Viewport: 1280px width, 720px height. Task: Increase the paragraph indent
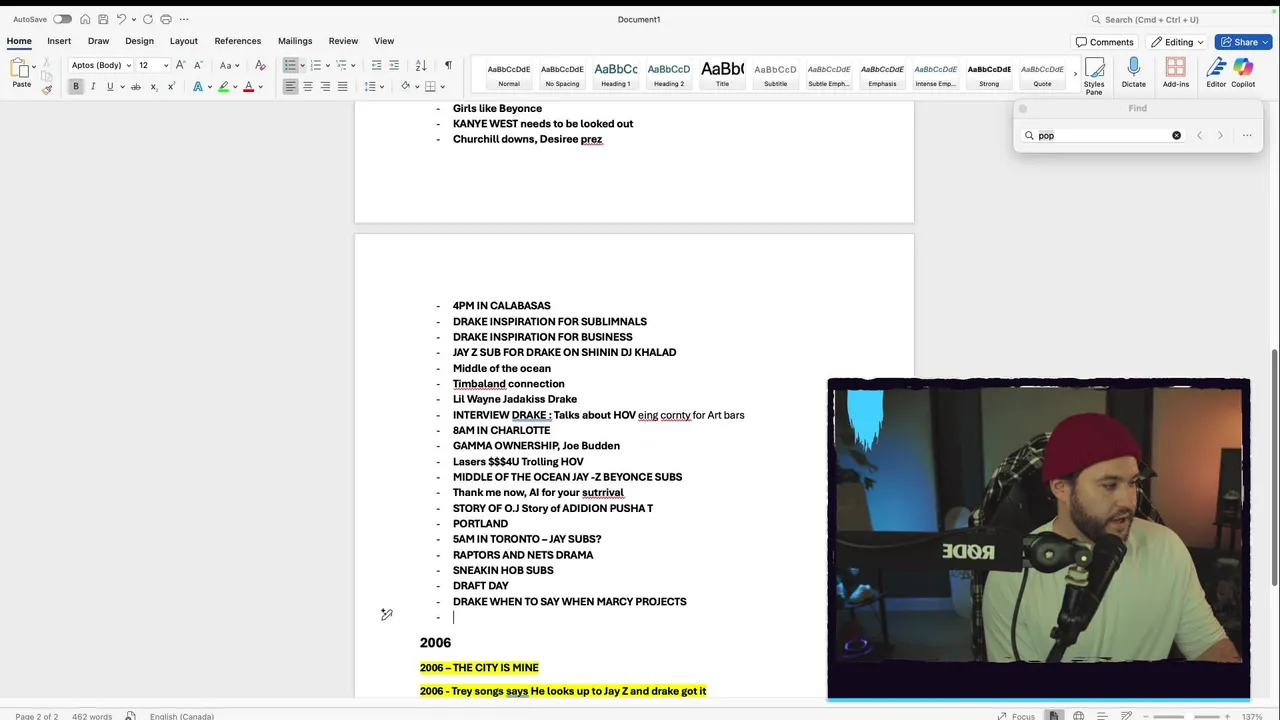point(394,65)
